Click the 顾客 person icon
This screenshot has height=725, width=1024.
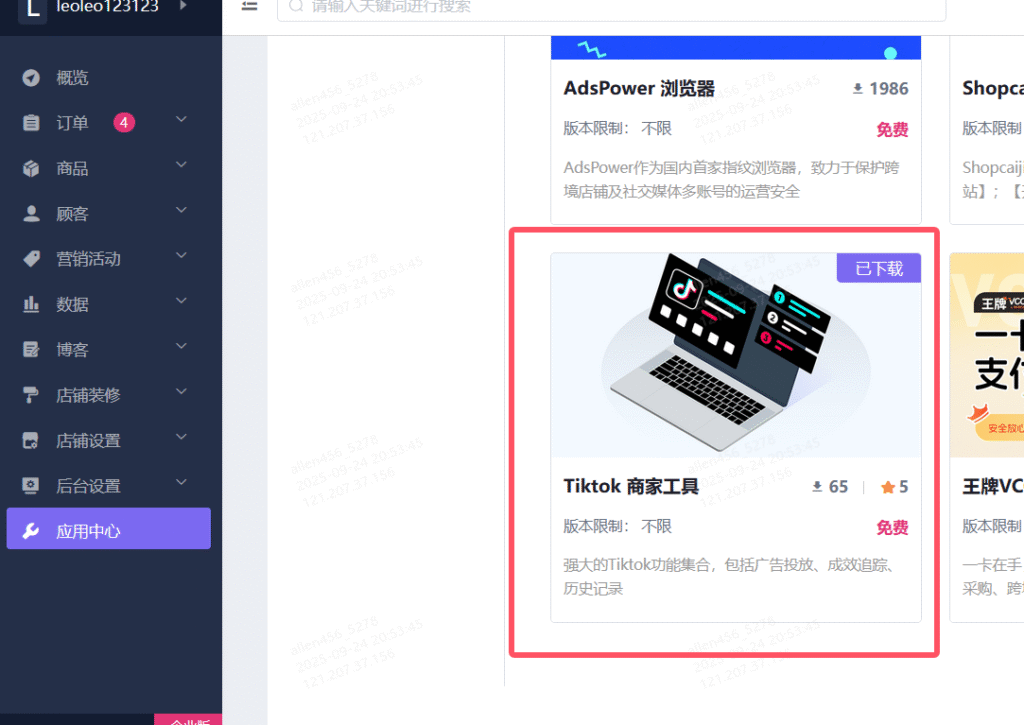[x=31, y=214]
